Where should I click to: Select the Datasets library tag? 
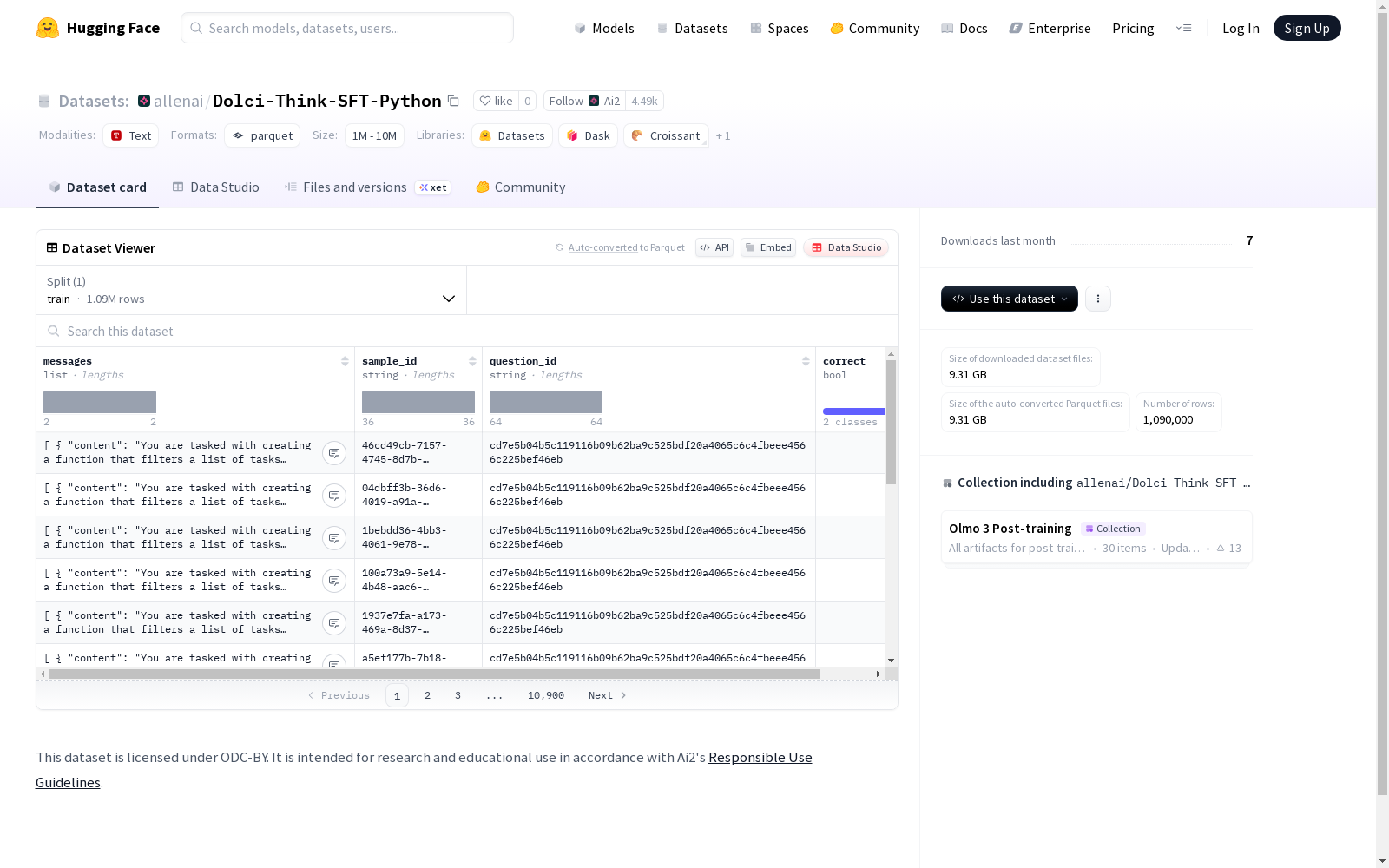(x=512, y=135)
